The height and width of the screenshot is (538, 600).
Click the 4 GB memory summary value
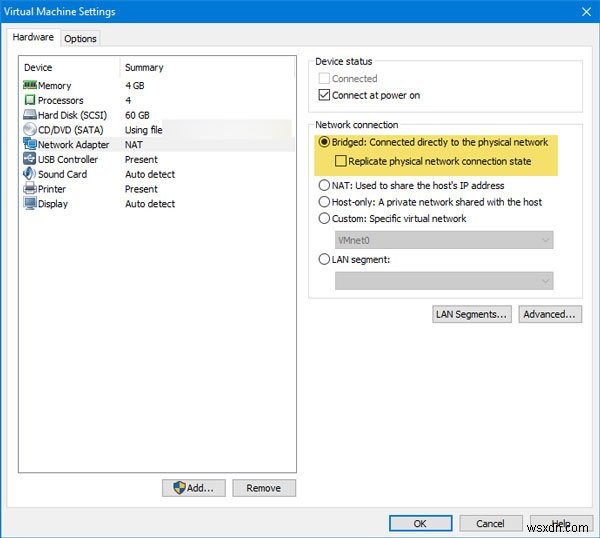[x=135, y=85]
